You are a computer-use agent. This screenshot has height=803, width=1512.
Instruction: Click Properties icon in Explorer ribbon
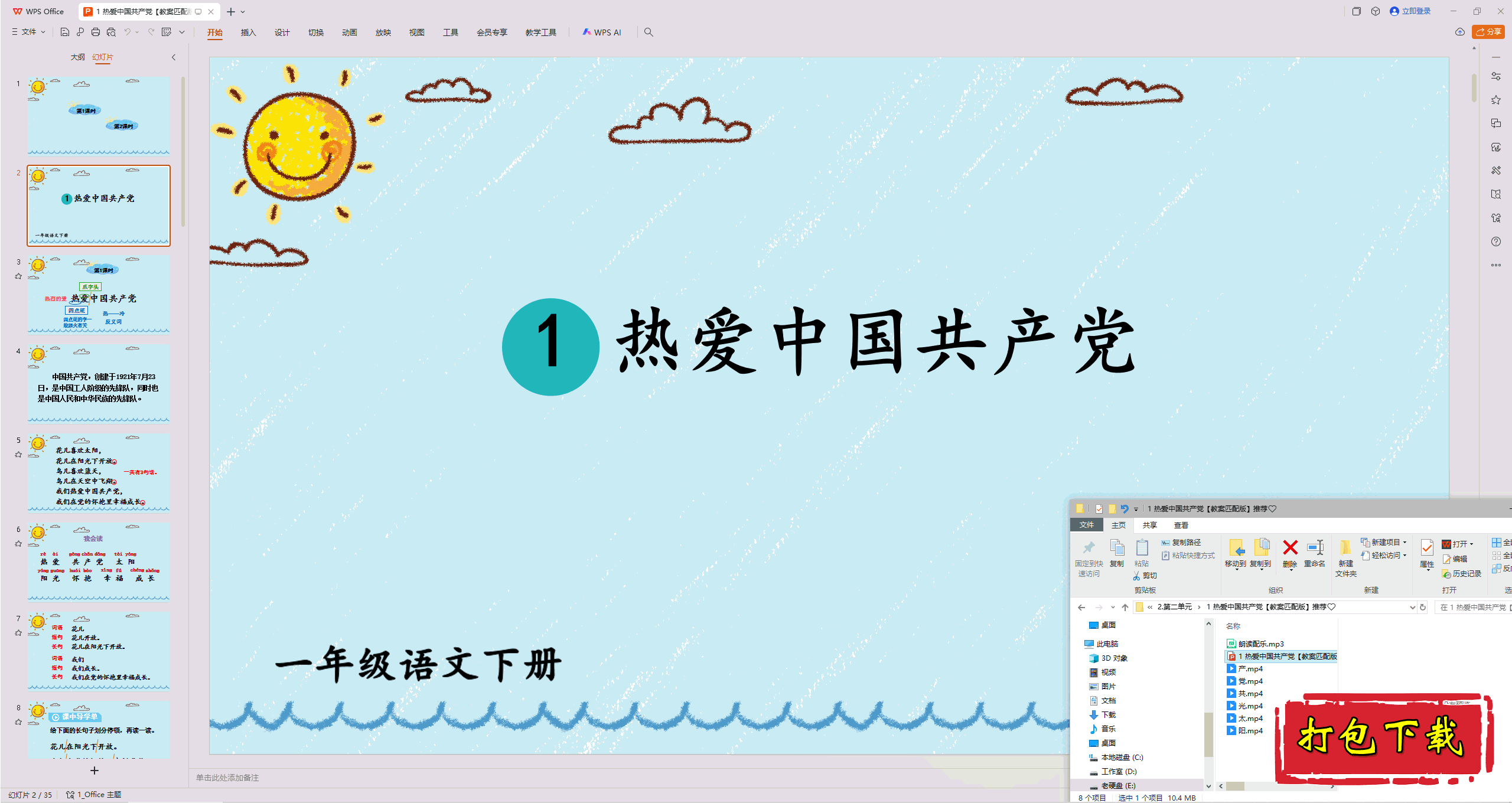pyautogui.click(x=1427, y=554)
